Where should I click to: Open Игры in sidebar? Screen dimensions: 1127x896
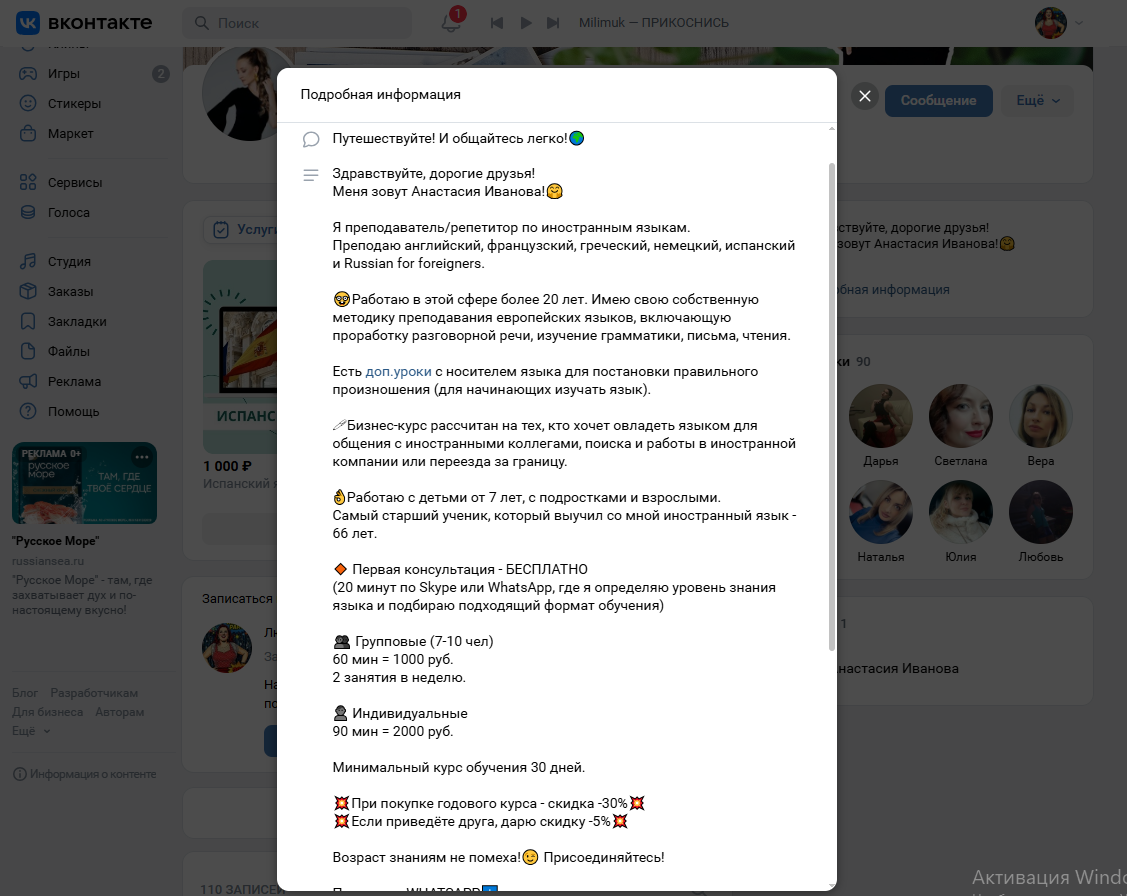point(63,73)
